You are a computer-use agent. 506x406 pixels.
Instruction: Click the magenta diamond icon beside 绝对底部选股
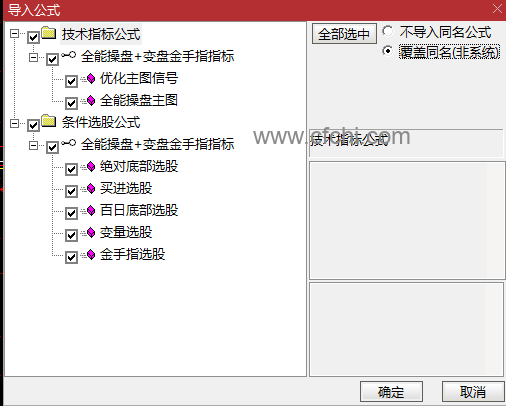90,166
